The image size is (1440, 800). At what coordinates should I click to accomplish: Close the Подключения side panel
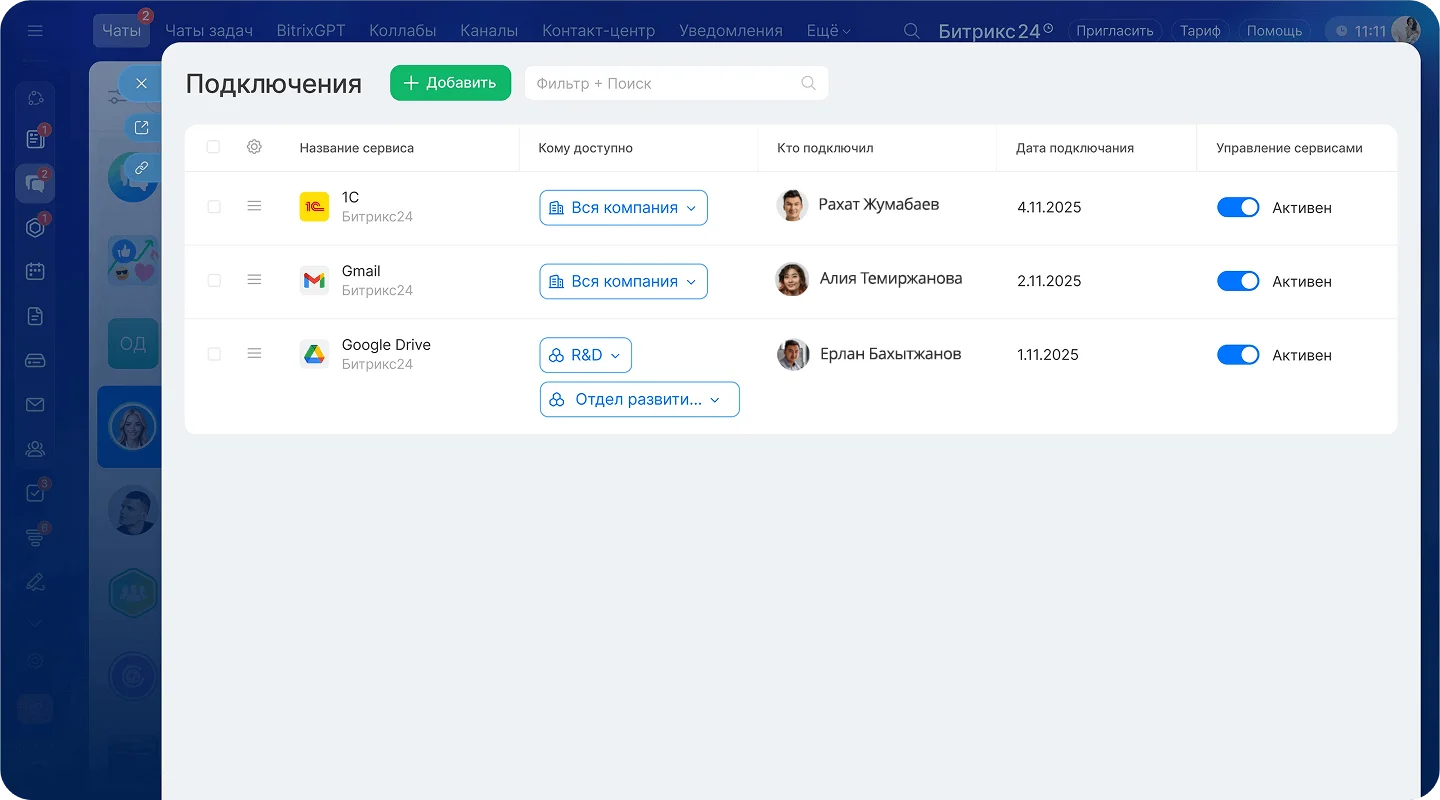[141, 83]
